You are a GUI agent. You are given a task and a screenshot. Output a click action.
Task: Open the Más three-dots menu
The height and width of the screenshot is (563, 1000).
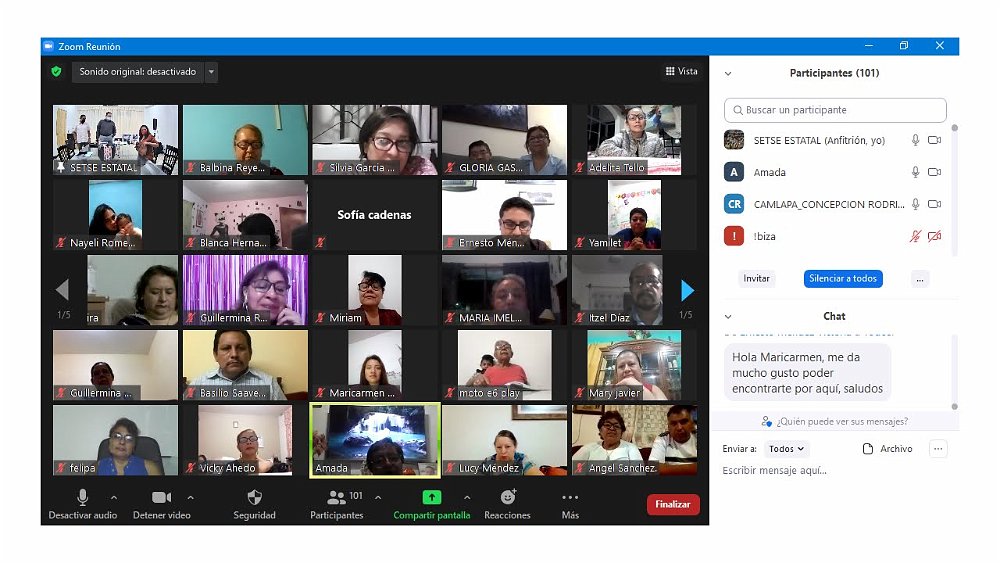(x=570, y=498)
